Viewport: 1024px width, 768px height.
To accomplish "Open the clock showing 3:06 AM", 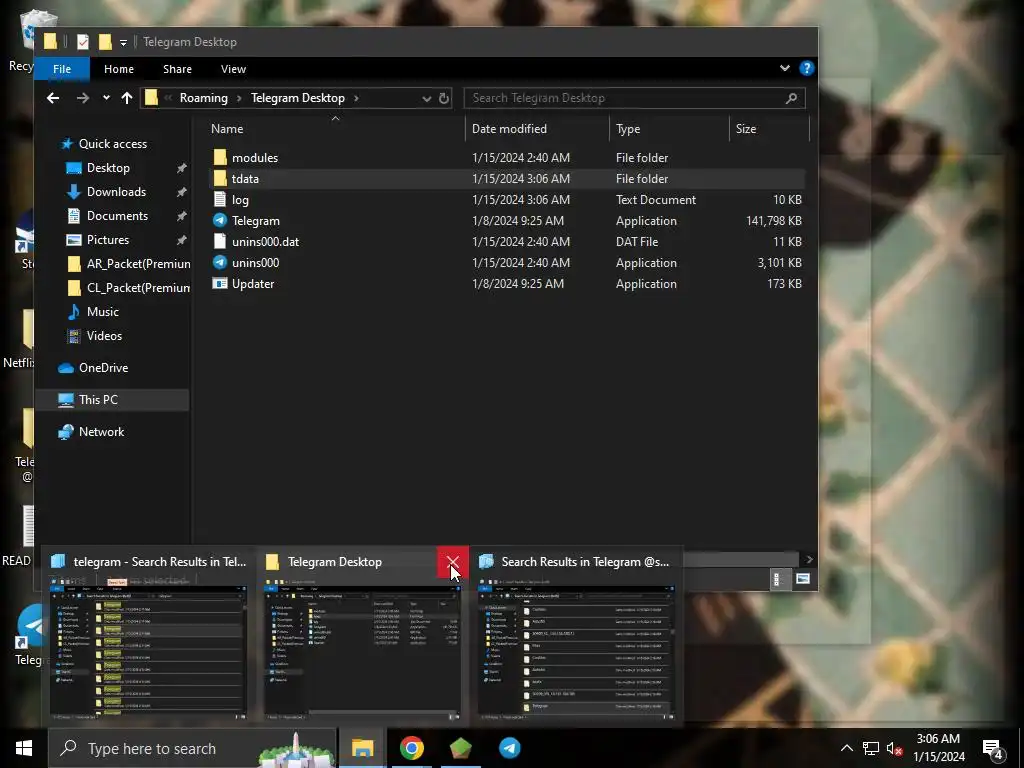I will click(x=938, y=748).
